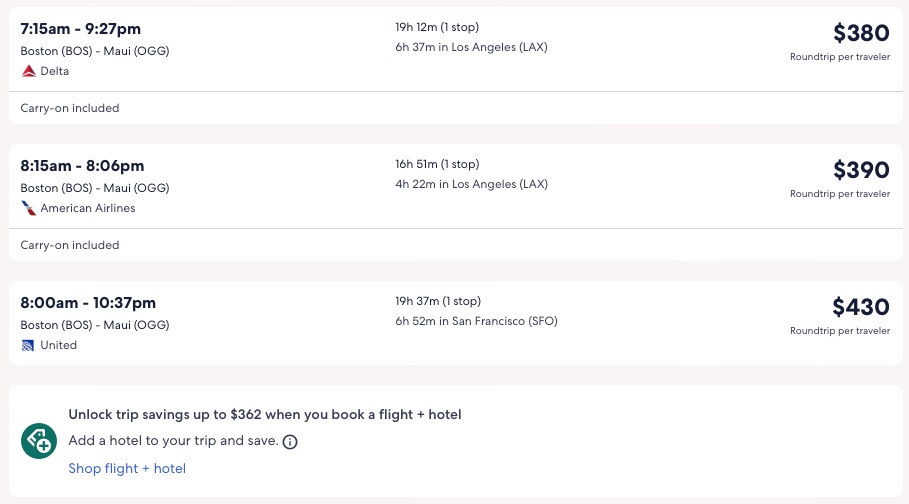
Task: Click the Unlock trip savings up to $362 heading
Action: 265,414
